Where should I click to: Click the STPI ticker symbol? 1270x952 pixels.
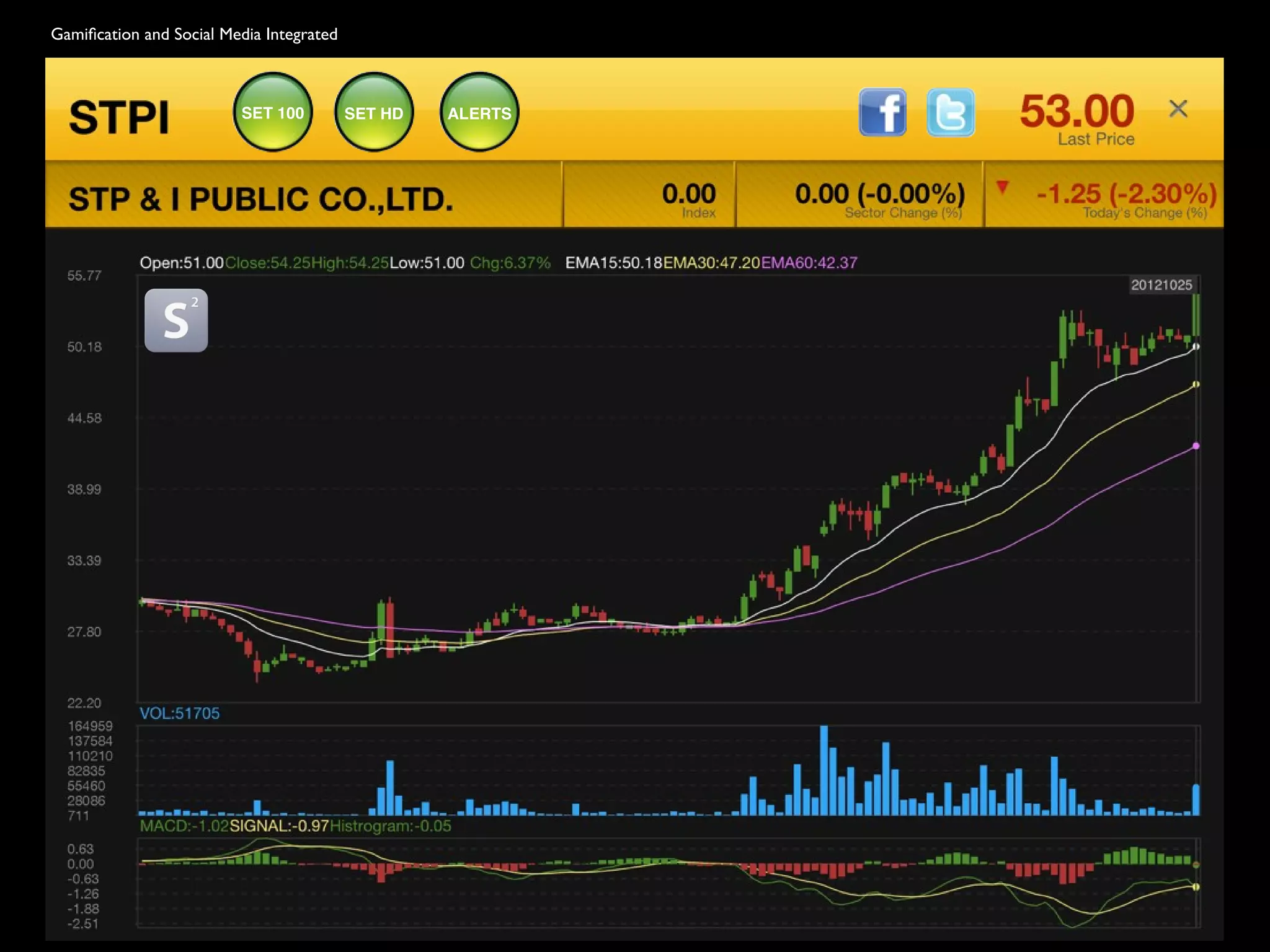coord(119,117)
